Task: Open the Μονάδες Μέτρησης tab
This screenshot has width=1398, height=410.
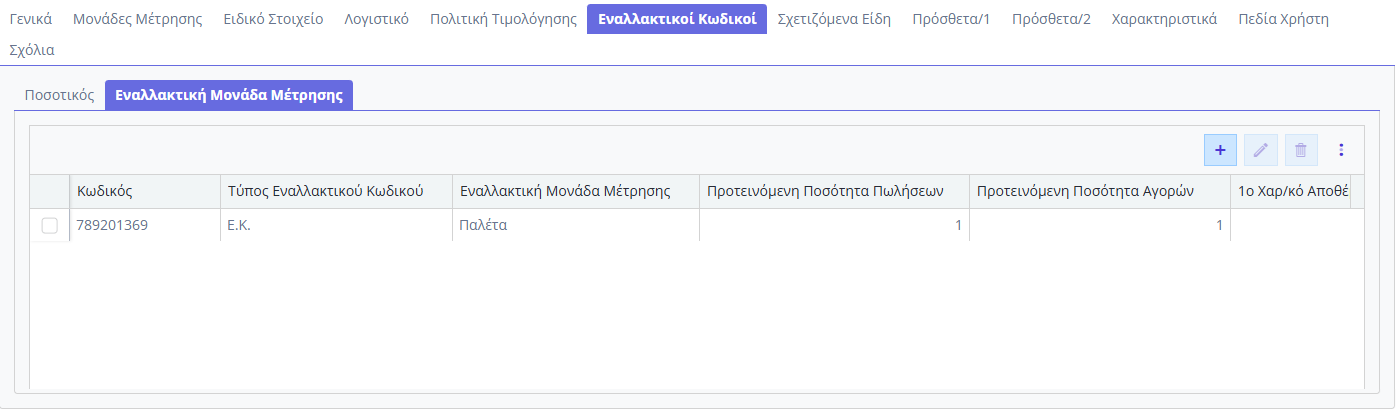Action: pos(137,19)
